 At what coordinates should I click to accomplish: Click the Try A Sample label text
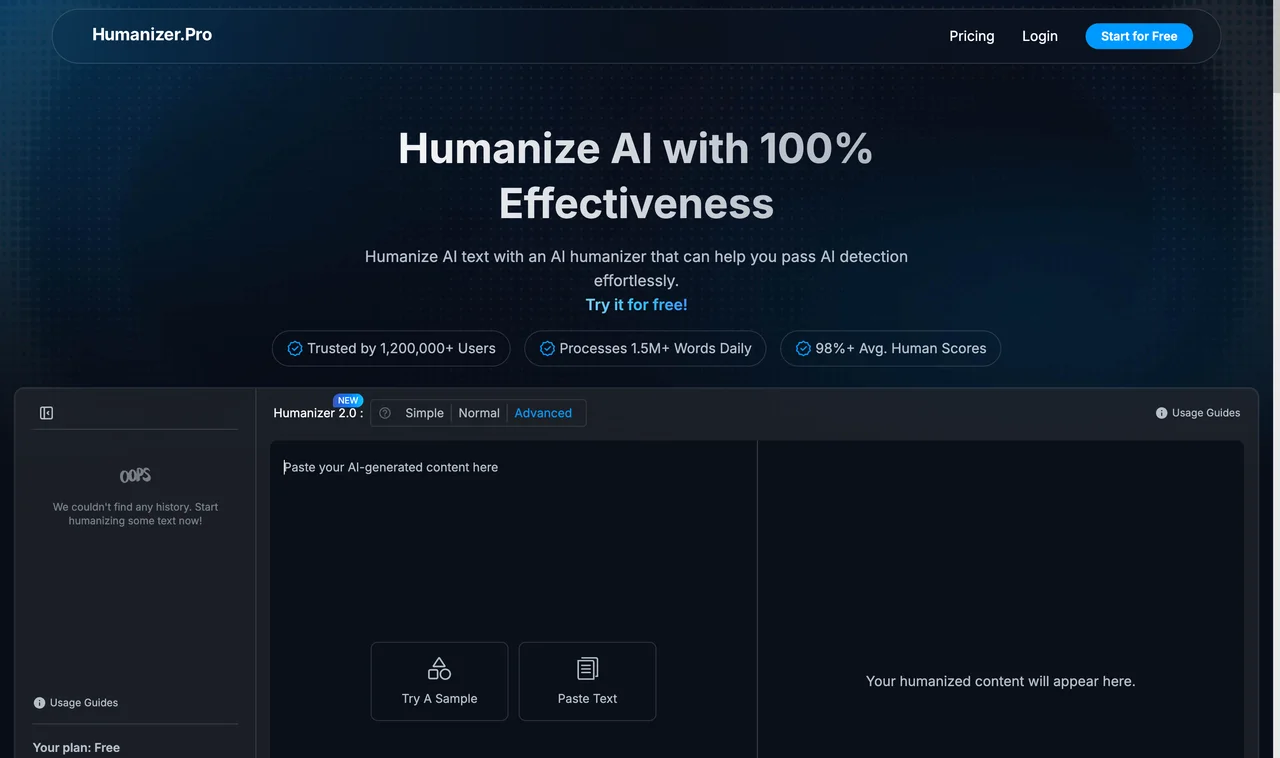coord(440,699)
